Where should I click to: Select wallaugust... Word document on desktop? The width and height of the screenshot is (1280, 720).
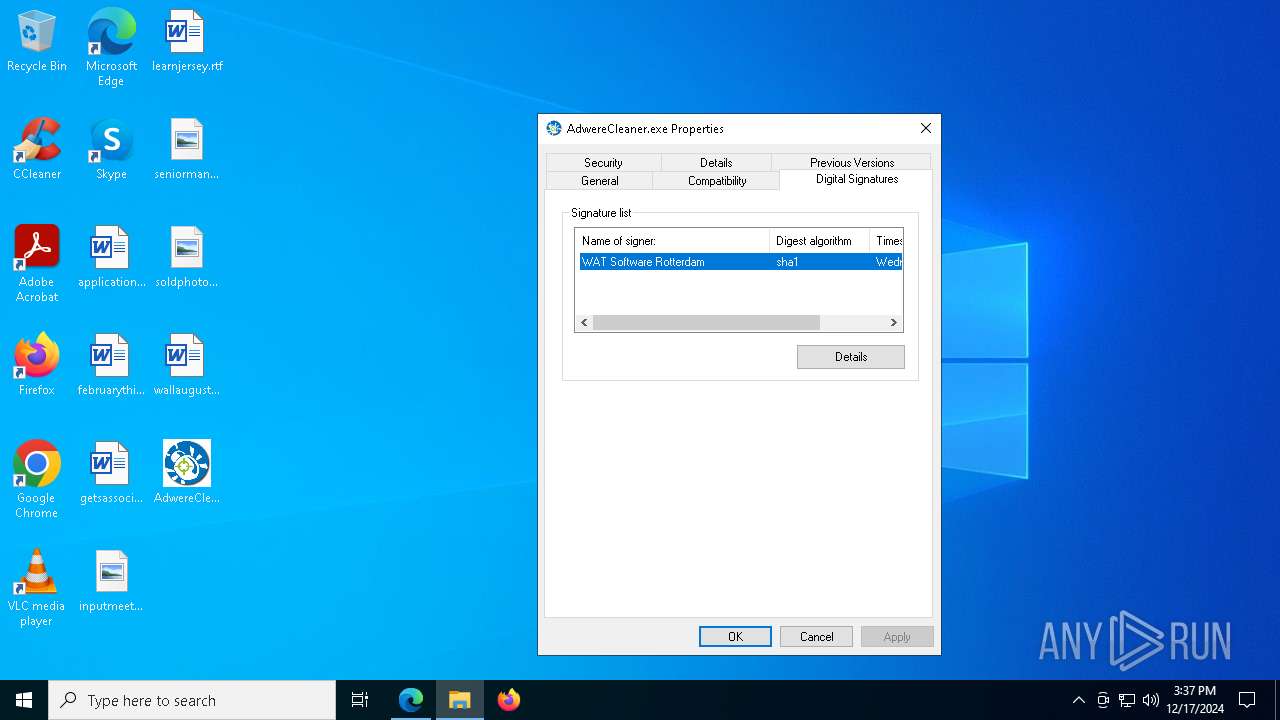click(187, 365)
